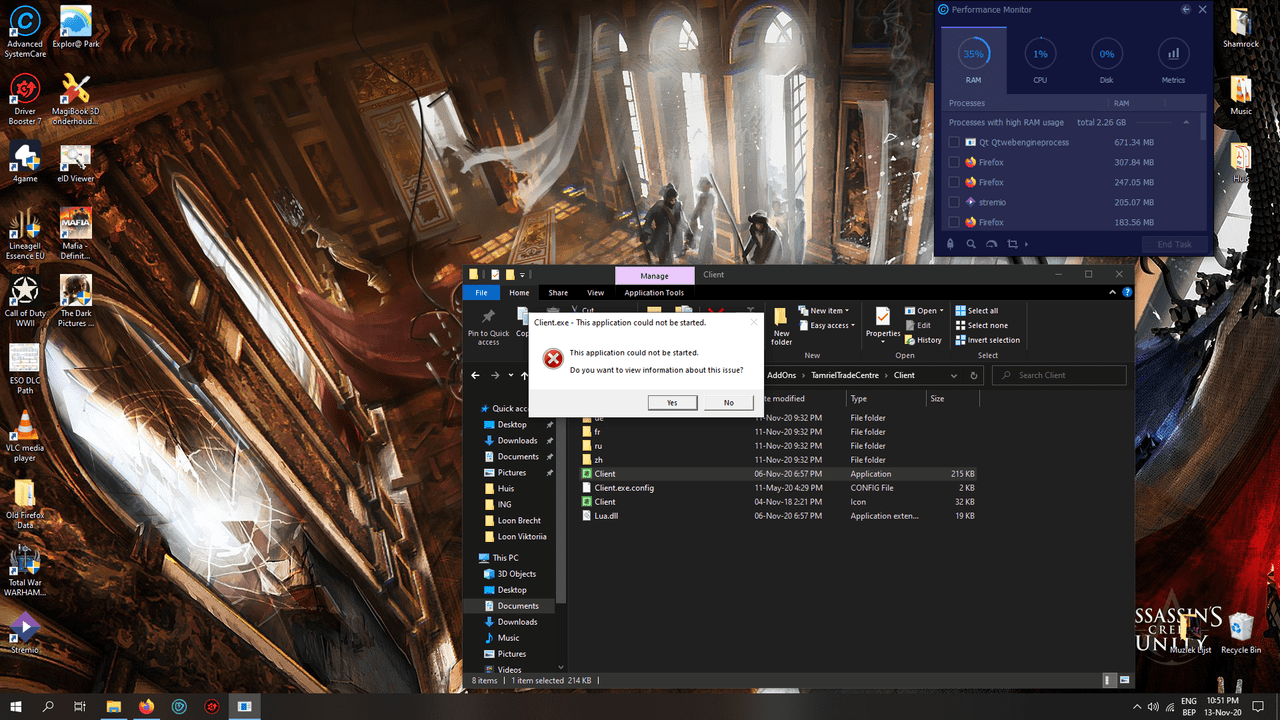Expand more tools arrow in Performance Monitor
The width and height of the screenshot is (1280, 720).
tap(1027, 244)
